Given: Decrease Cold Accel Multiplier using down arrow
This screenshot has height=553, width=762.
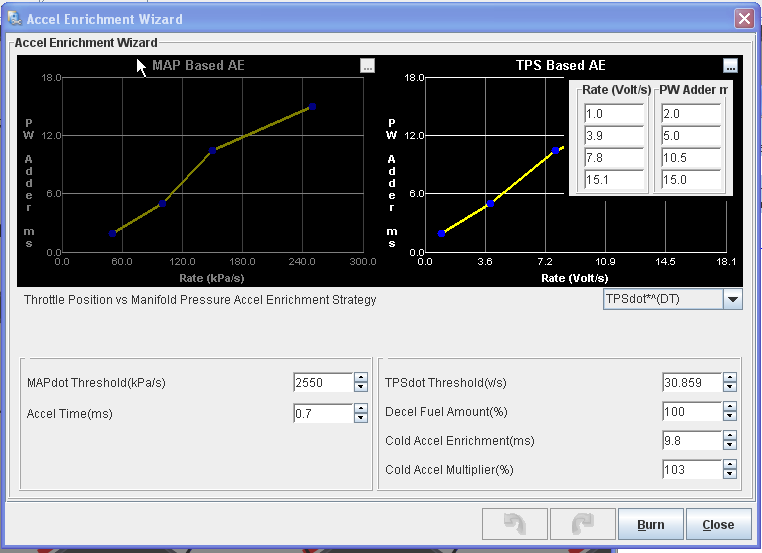Looking at the screenshot, I should 730,475.
